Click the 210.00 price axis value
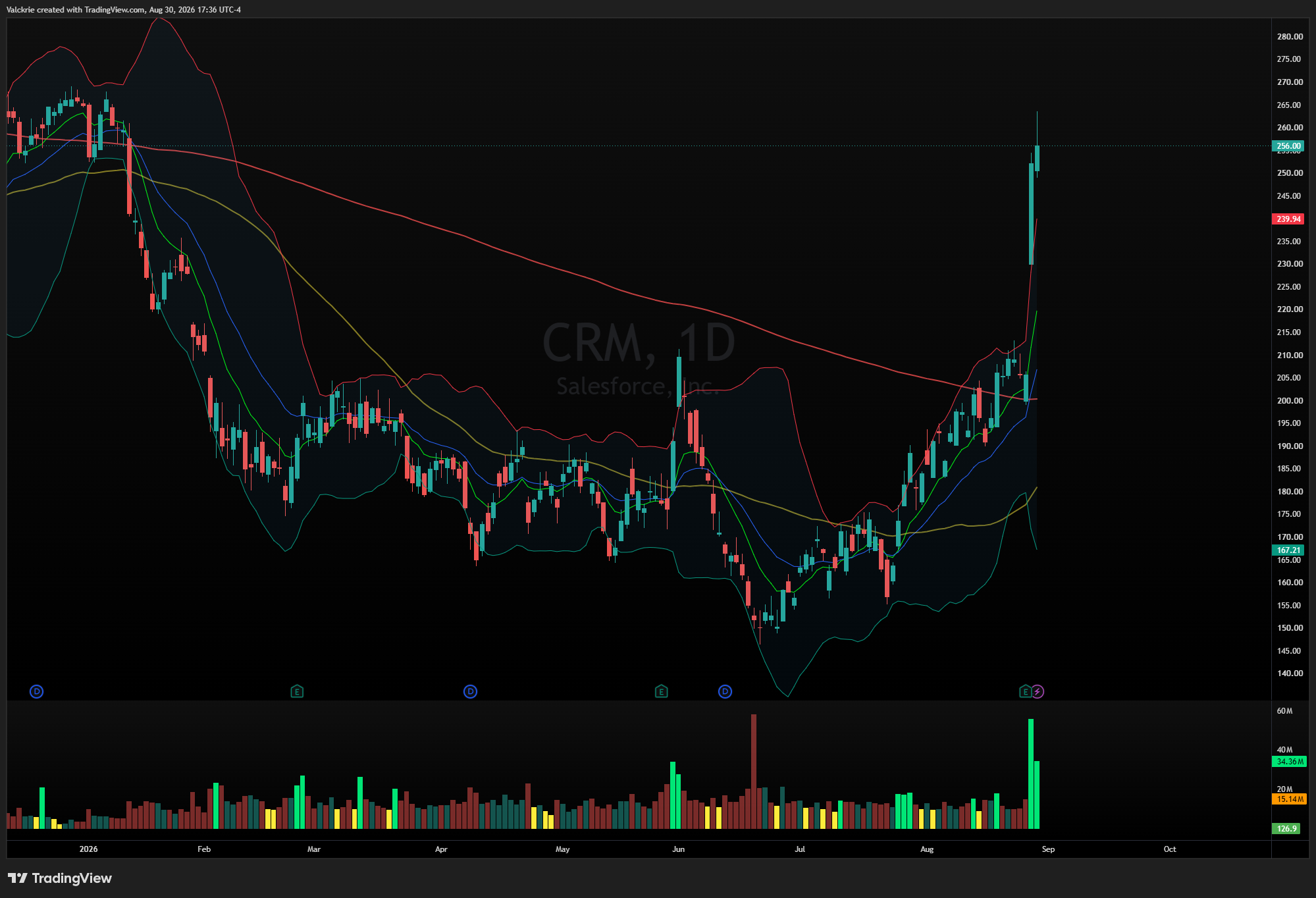Image resolution: width=1316 pixels, height=898 pixels. pyautogui.click(x=1290, y=356)
